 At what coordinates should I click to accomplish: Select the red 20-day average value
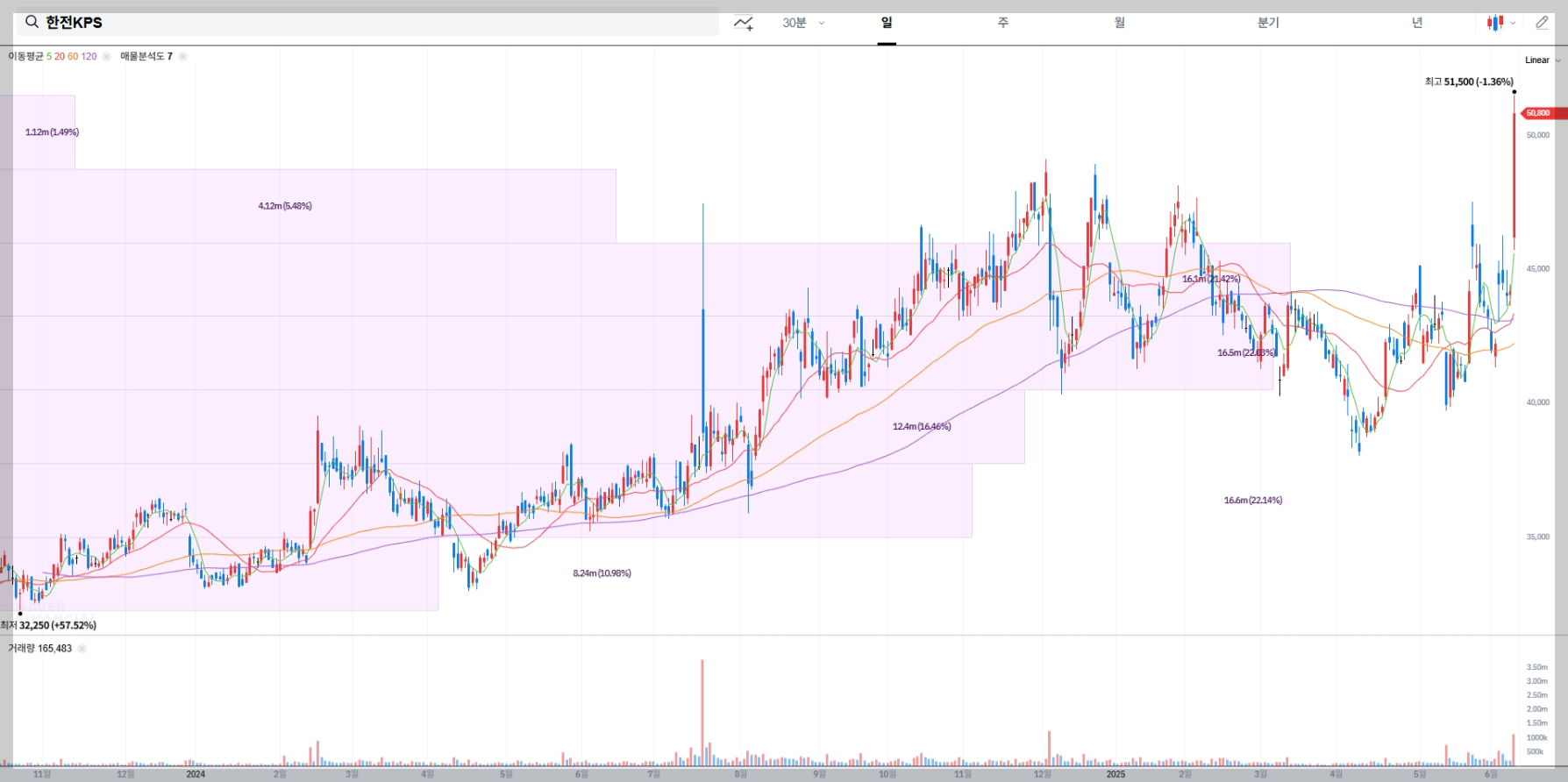(x=60, y=56)
